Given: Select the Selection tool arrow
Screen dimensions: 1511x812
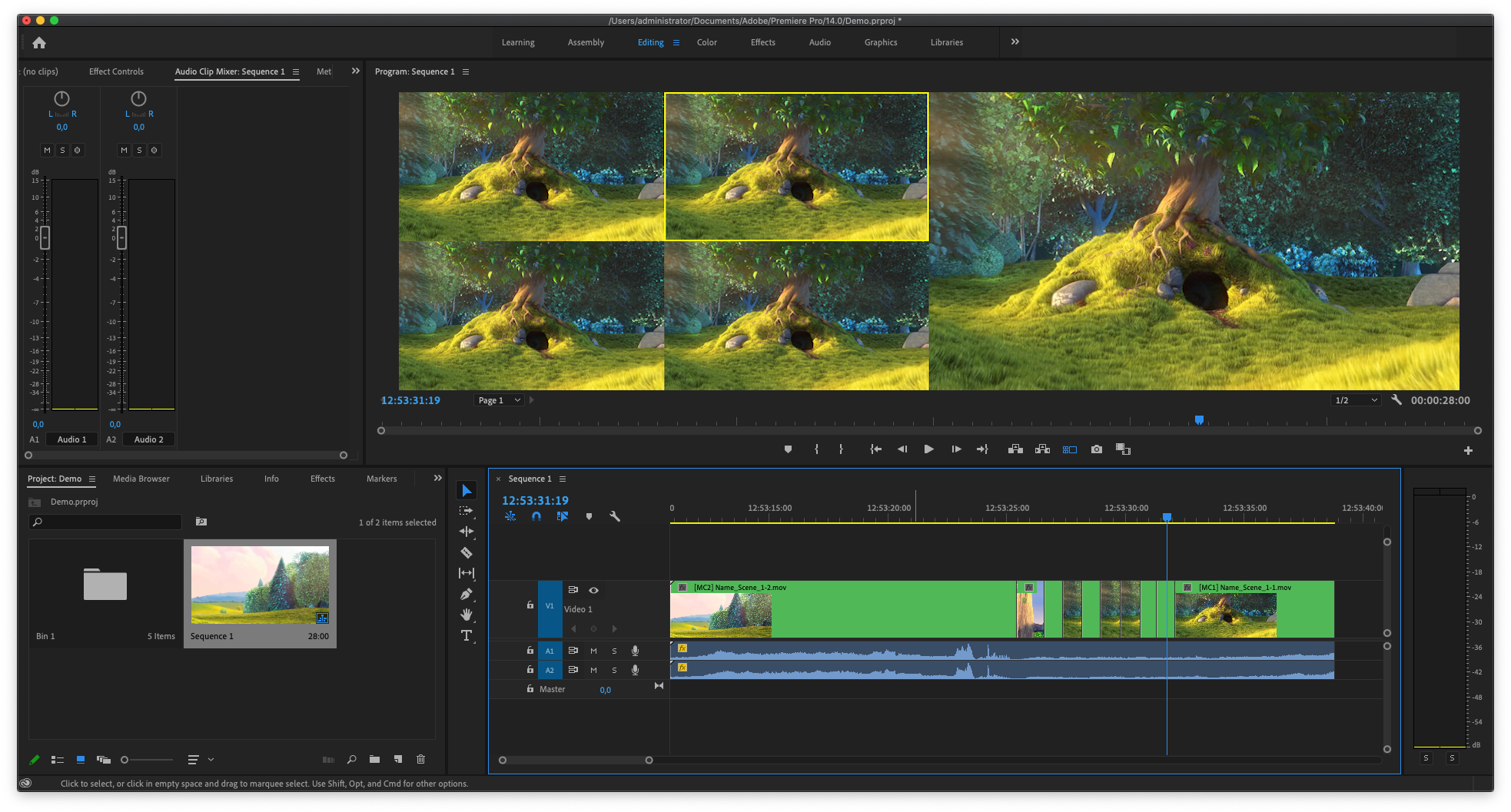Looking at the screenshot, I should [467, 490].
